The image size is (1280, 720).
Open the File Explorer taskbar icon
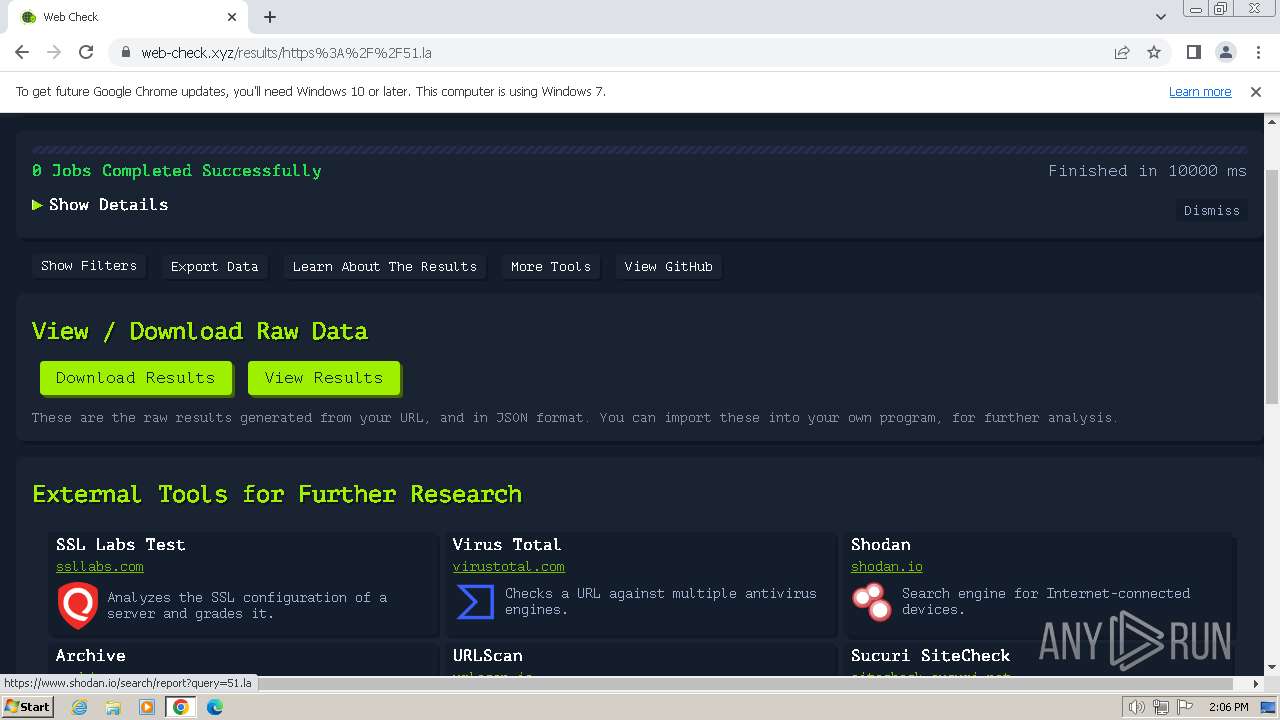pyautogui.click(x=113, y=707)
